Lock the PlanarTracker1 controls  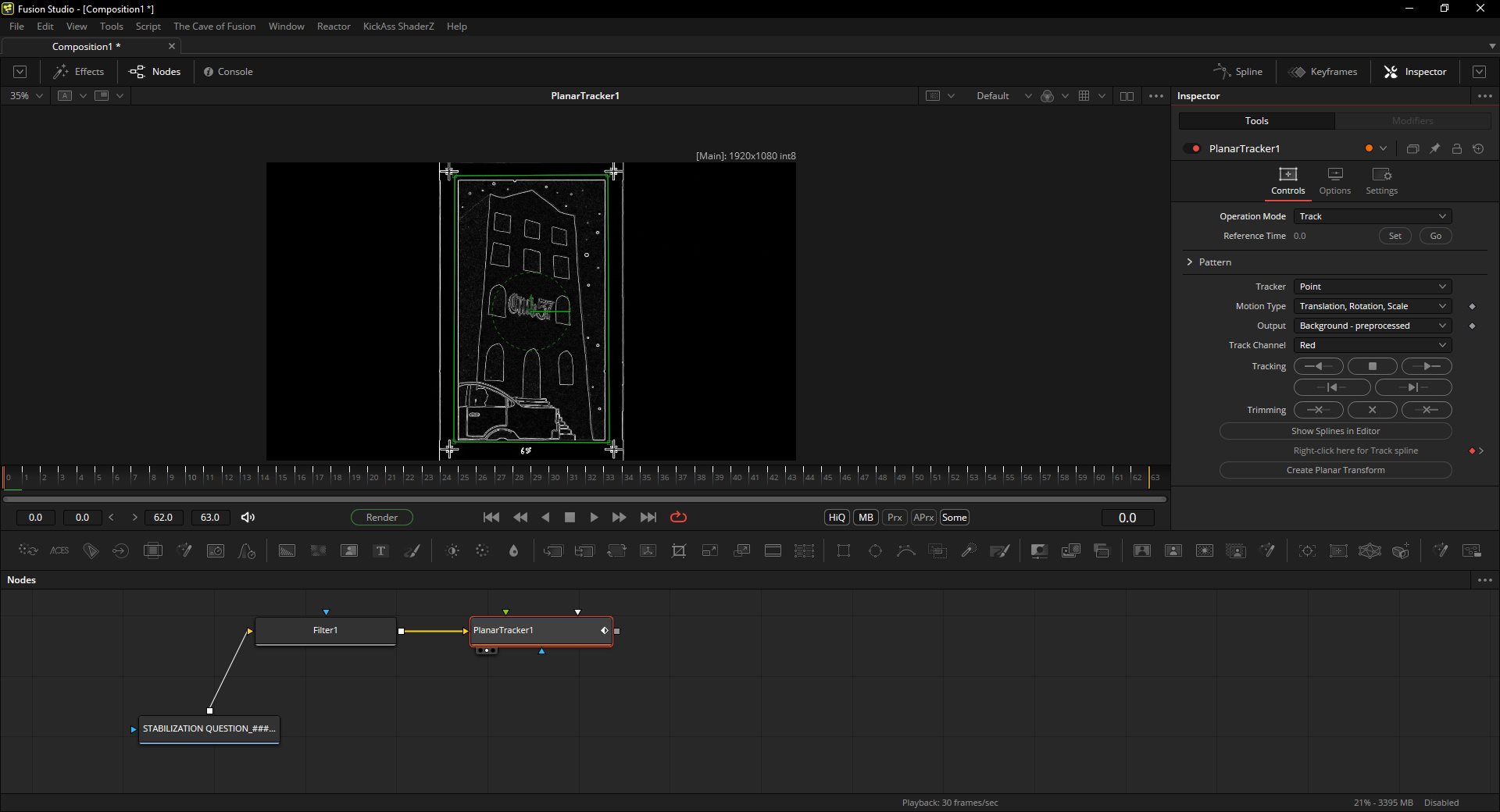pyautogui.click(x=1456, y=148)
